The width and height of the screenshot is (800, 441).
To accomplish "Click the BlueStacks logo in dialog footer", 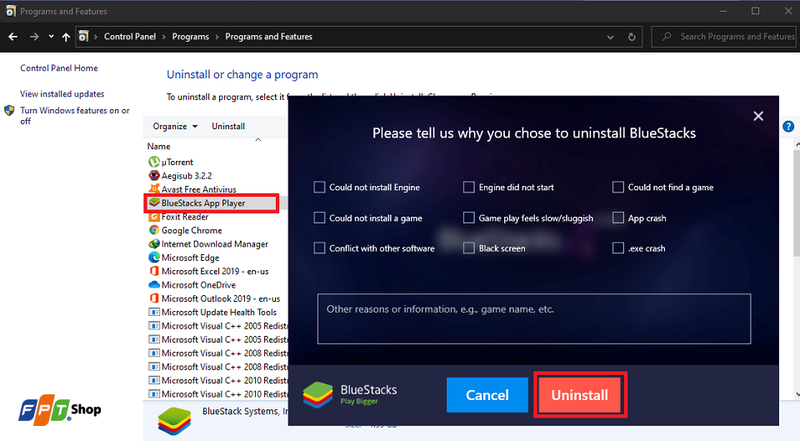I will click(317, 395).
